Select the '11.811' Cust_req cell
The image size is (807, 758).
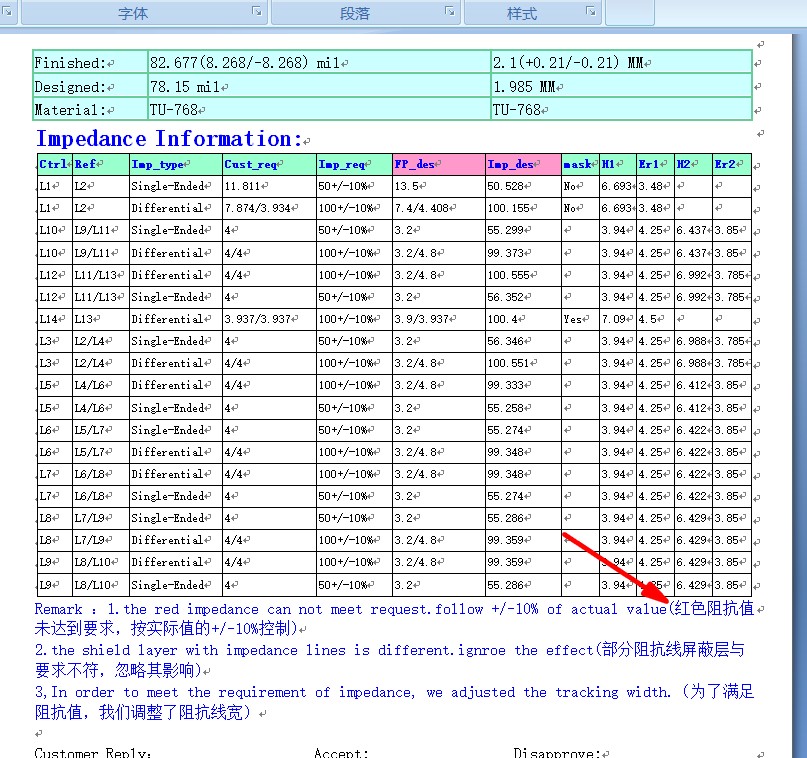[x=270, y=186]
